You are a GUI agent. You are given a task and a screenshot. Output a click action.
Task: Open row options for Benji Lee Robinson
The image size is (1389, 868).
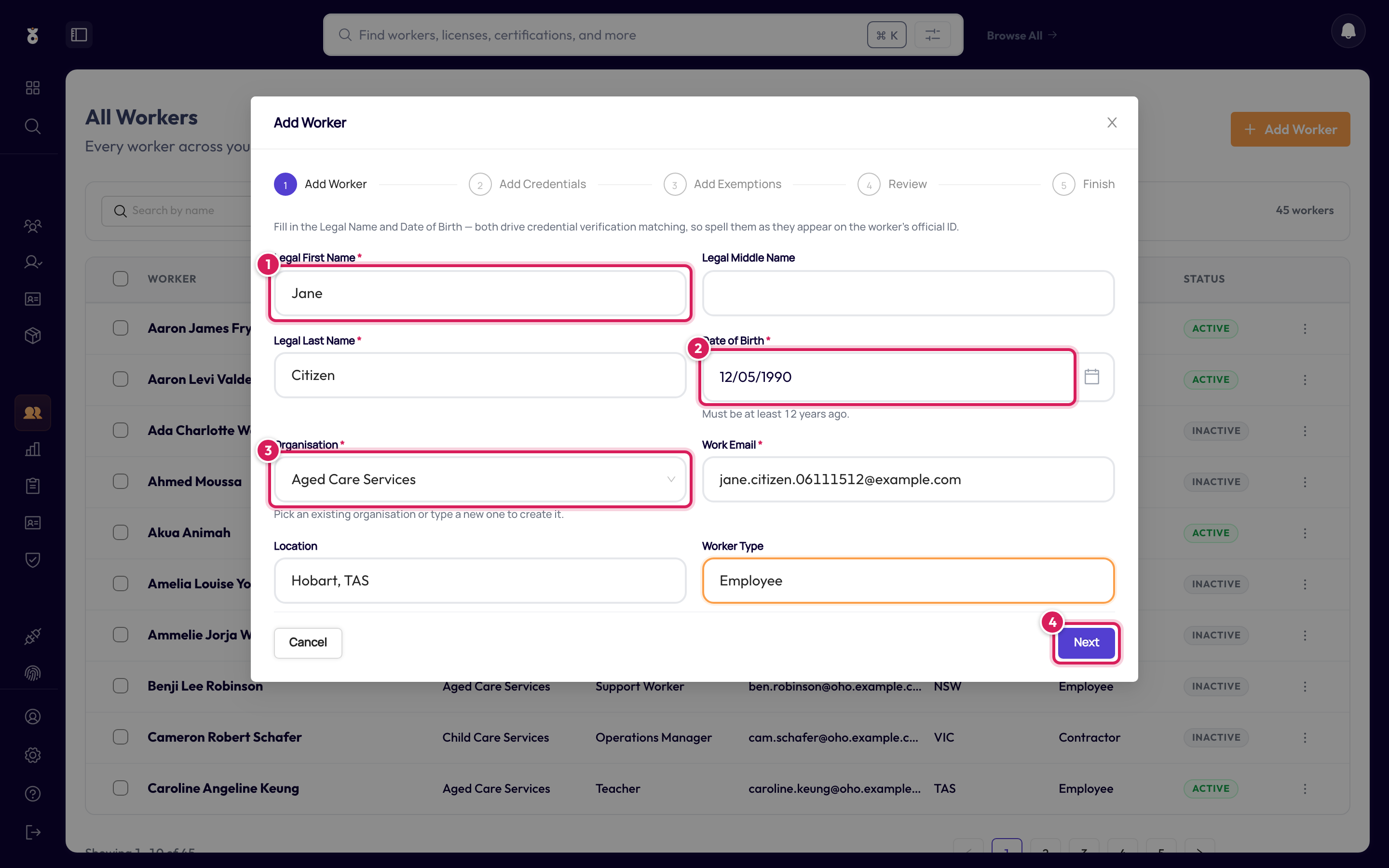(x=1305, y=687)
